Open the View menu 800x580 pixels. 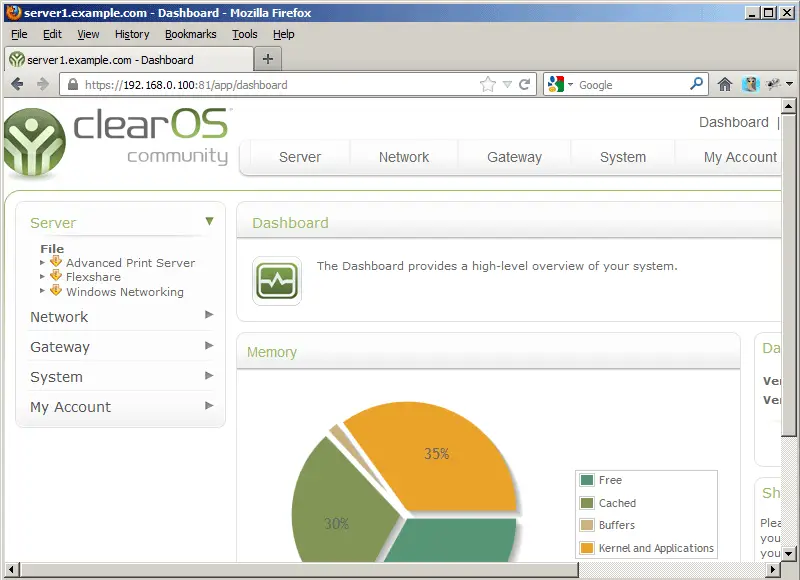(x=88, y=34)
